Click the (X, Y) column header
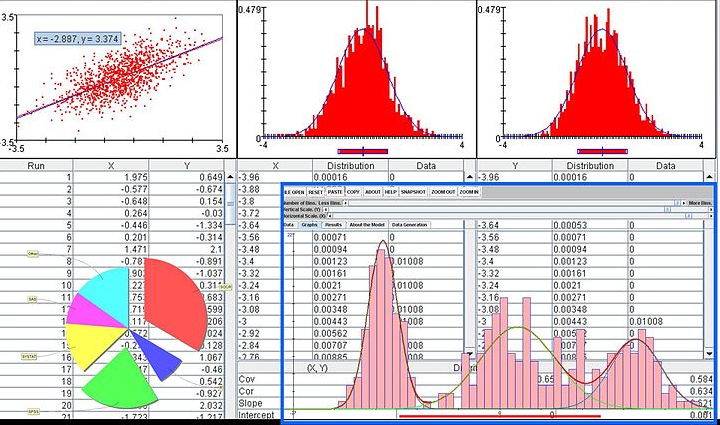720x425 pixels. pos(317,368)
